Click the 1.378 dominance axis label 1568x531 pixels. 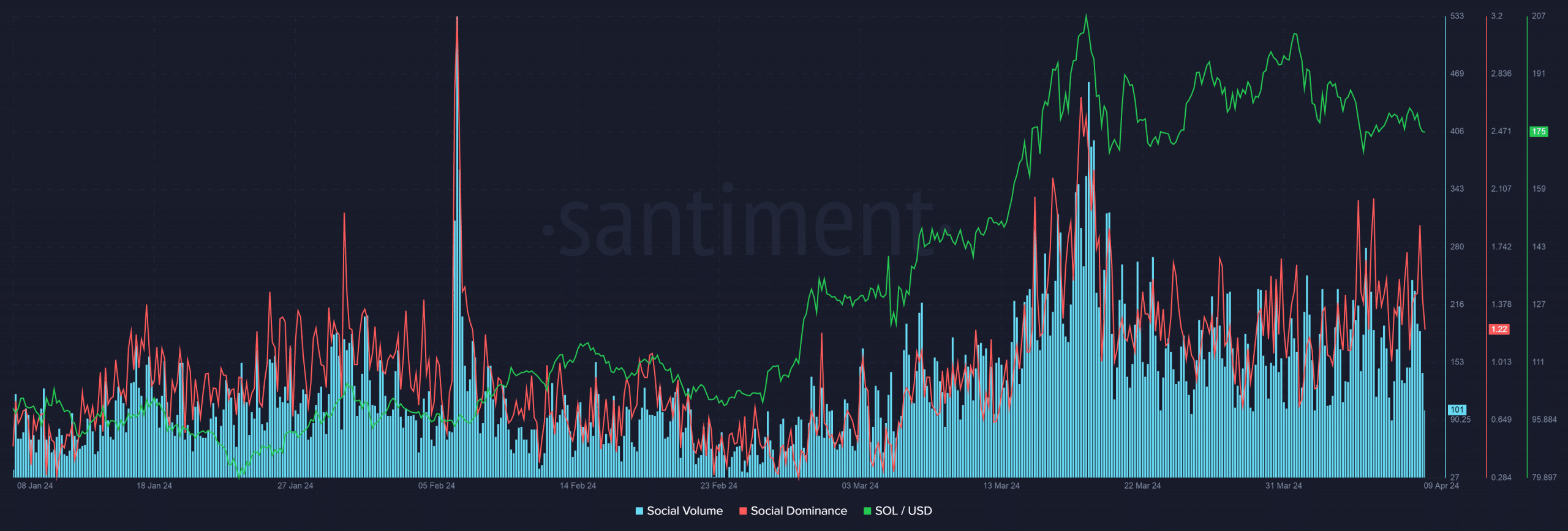click(1501, 304)
